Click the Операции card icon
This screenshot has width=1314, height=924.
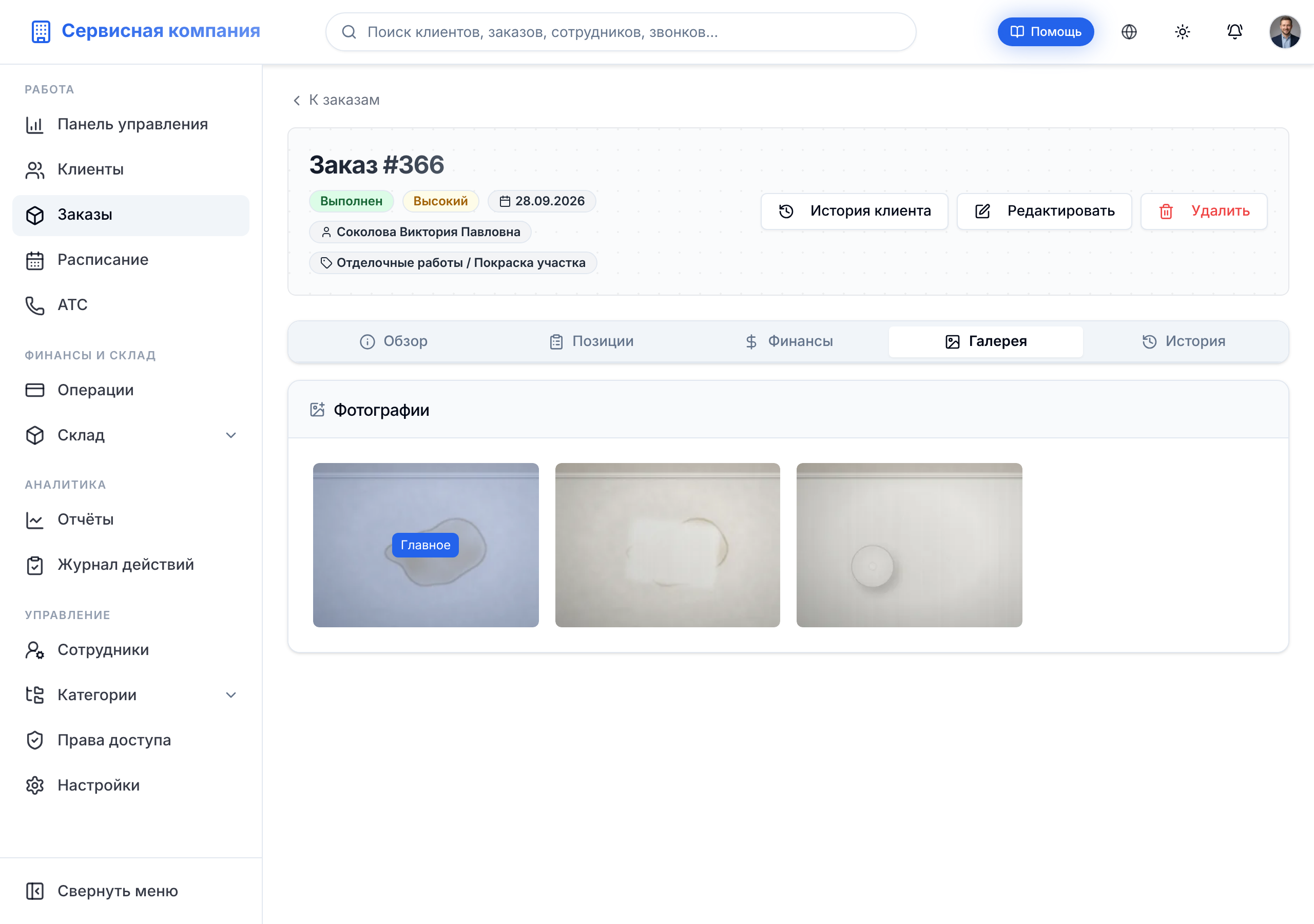click(35, 391)
